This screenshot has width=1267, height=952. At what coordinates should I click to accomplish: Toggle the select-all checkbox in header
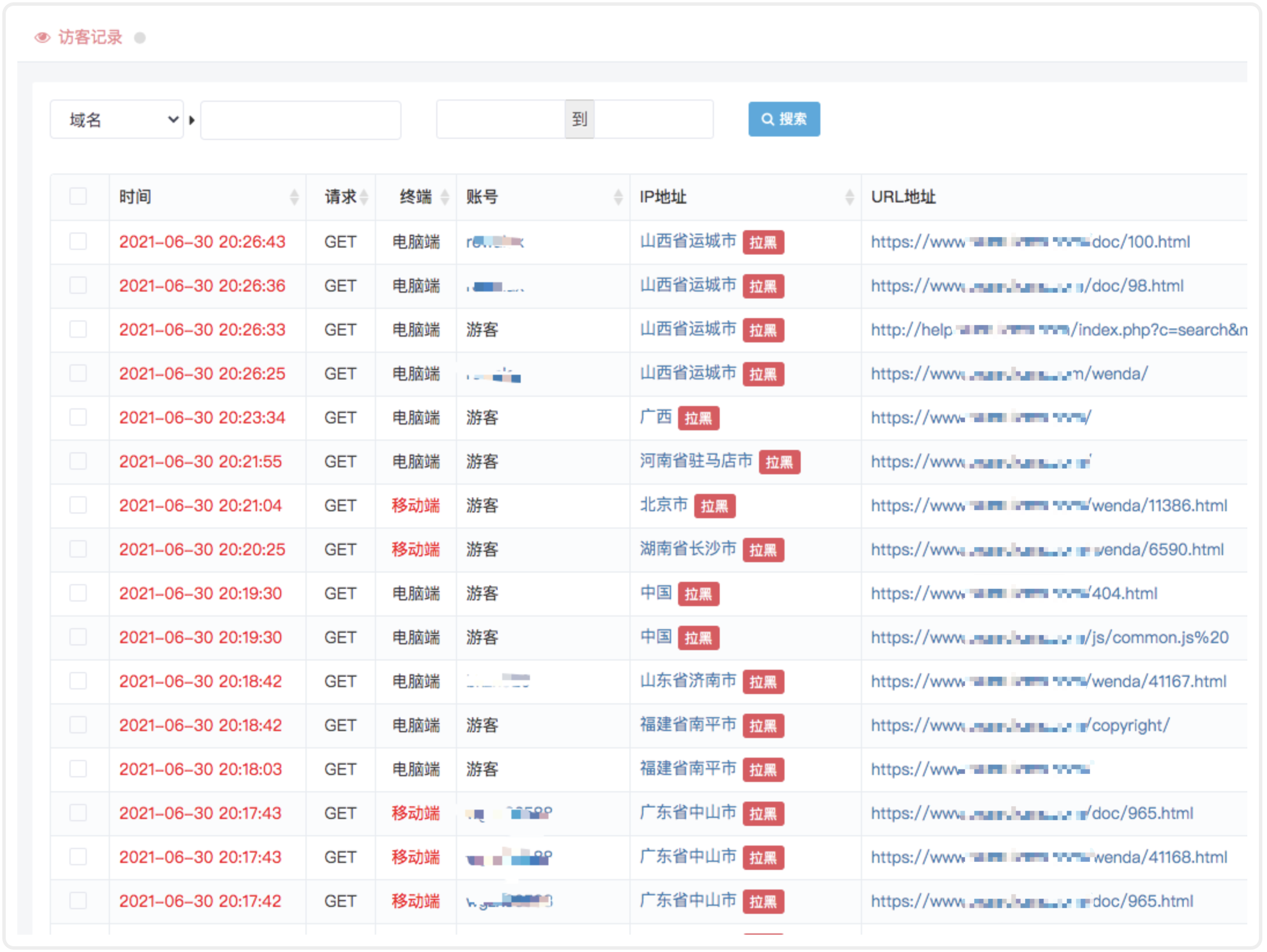pos(78,197)
